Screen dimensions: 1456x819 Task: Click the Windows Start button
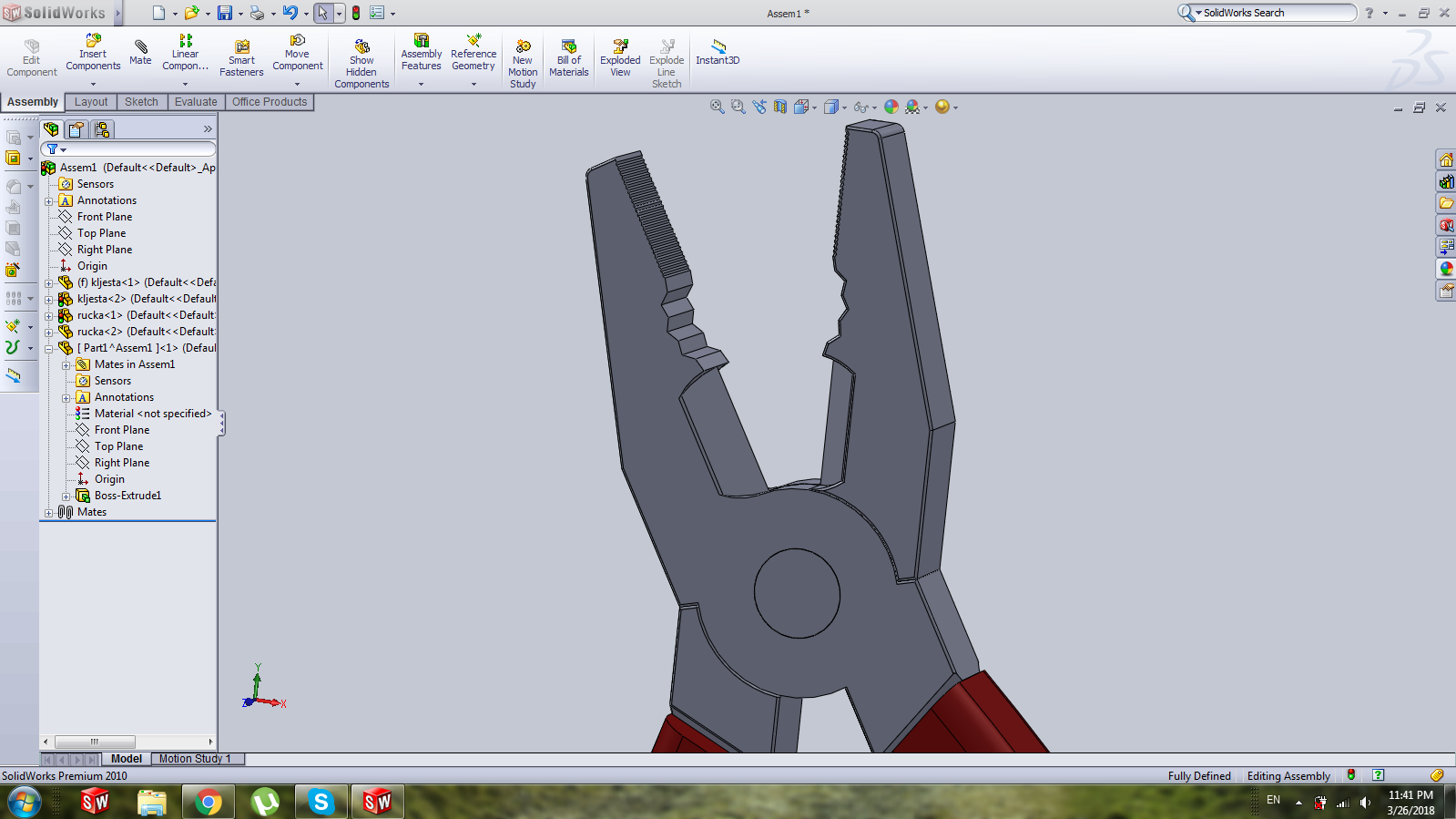(x=25, y=802)
